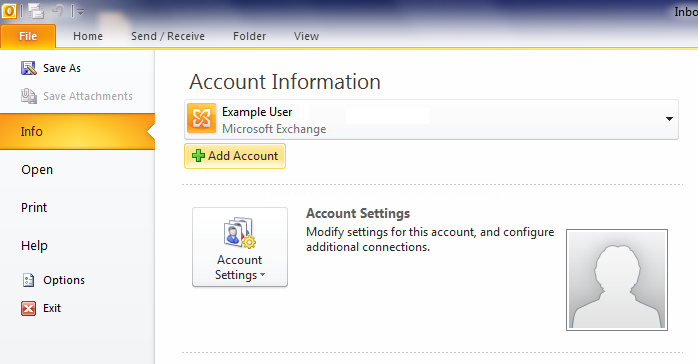This screenshot has height=364, width=698.
Task: Select the Folder ribbon tab
Action: 249,36
